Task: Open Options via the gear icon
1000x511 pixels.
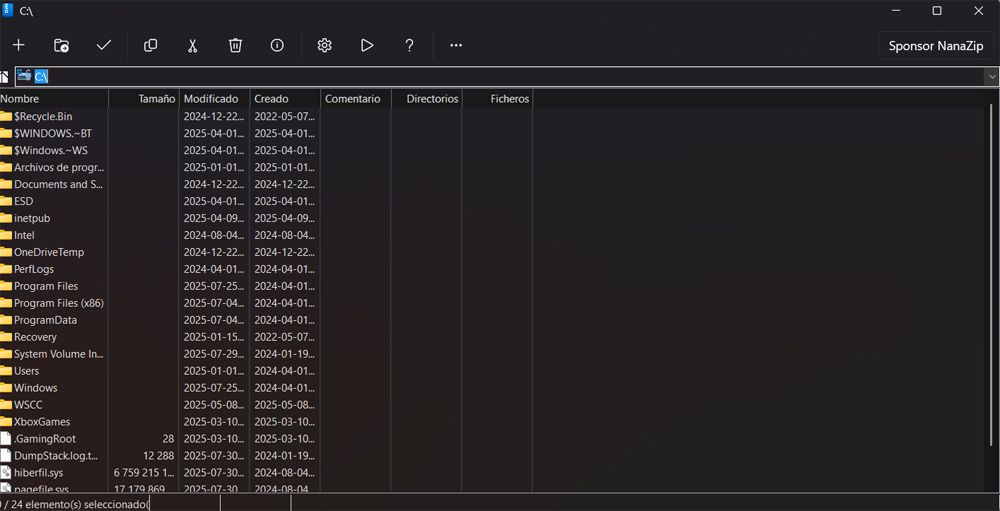Action: click(x=325, y=45)
